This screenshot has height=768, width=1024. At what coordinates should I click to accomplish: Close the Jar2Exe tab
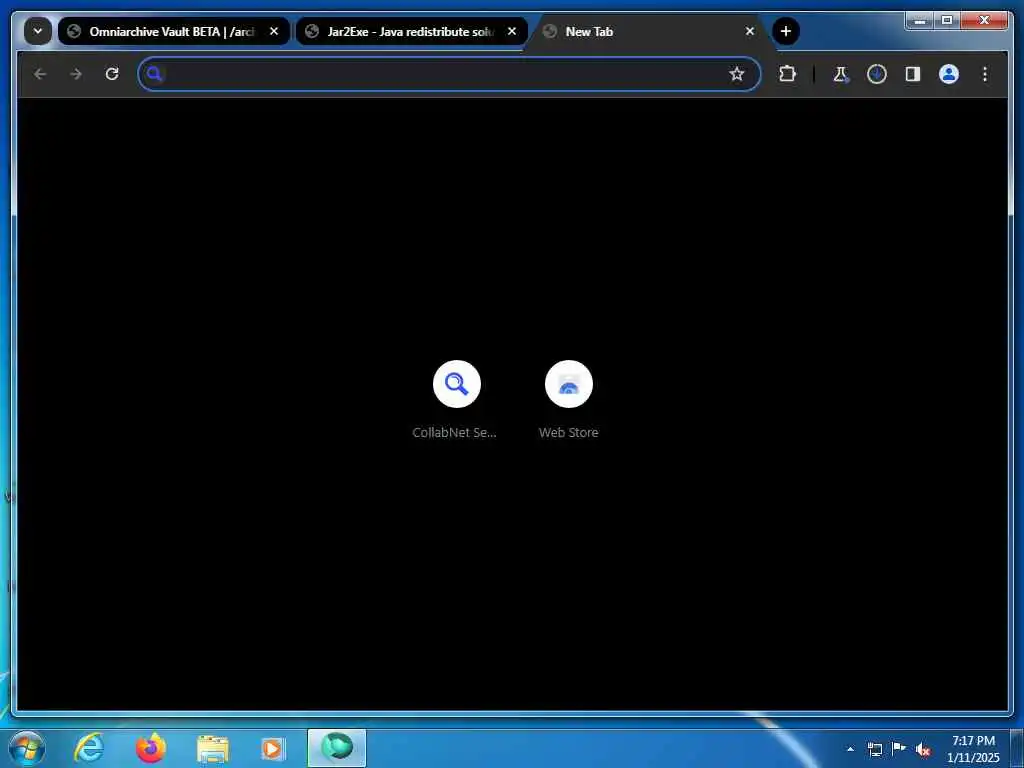point(512,31)
